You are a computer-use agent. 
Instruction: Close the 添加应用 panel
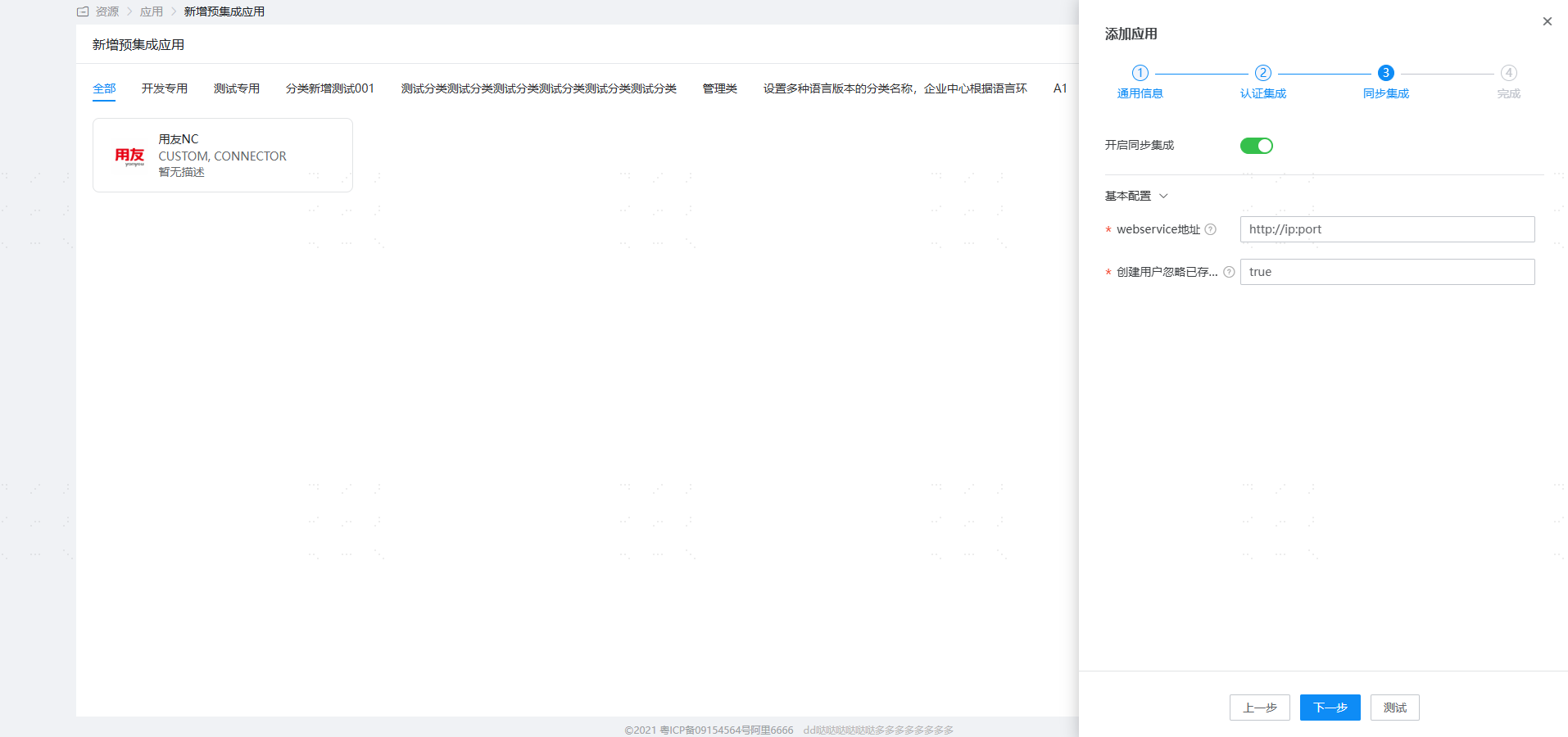[x=1547, y=21]
